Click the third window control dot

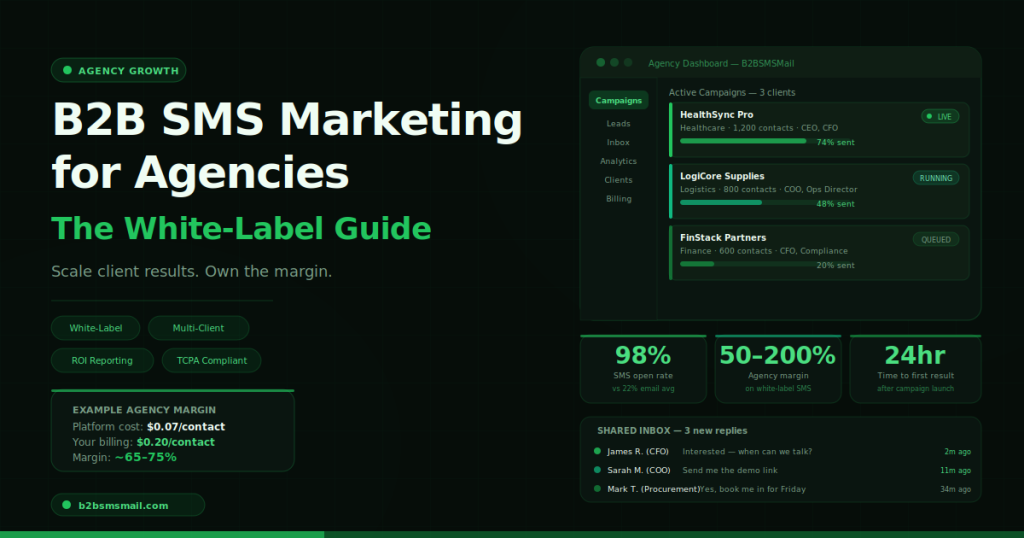pyautogui.click(x=628, y=63)
